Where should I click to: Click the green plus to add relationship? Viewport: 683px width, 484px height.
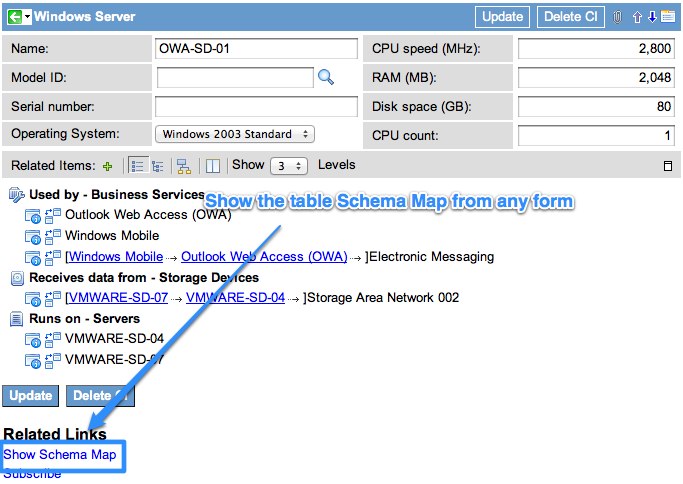[108, 166]
